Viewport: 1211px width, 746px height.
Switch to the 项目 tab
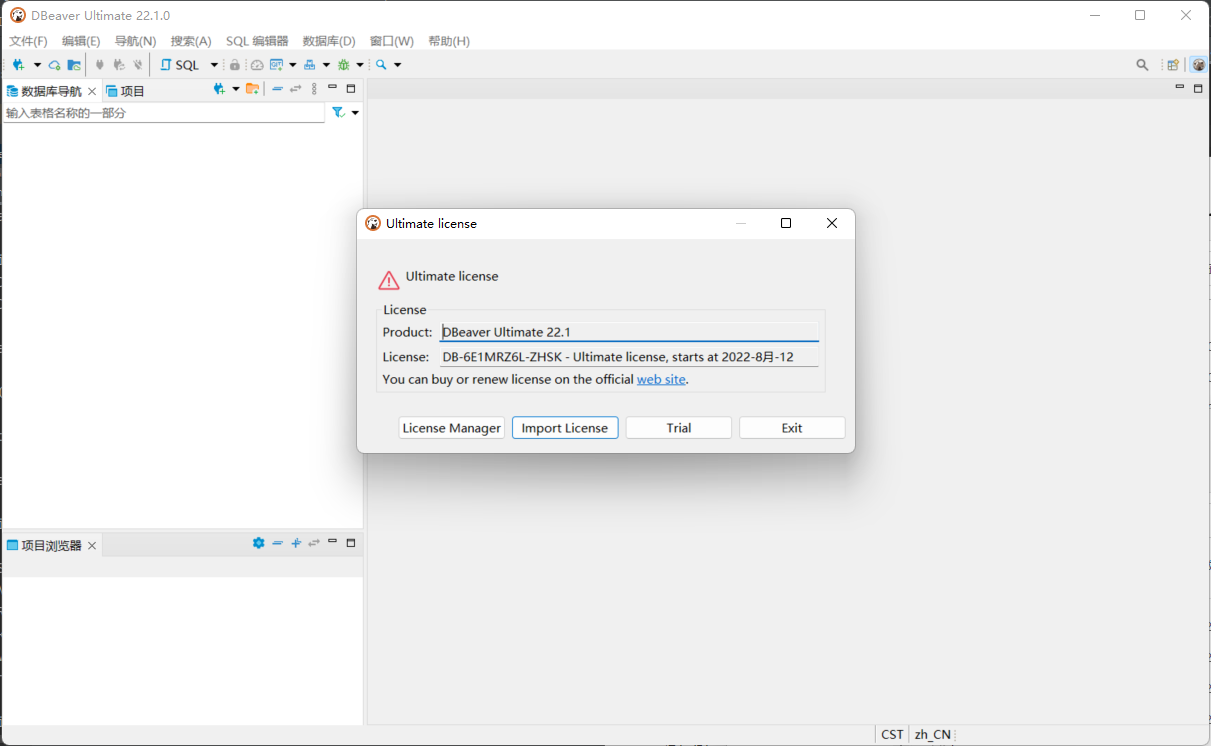click(x=126, y=91)
